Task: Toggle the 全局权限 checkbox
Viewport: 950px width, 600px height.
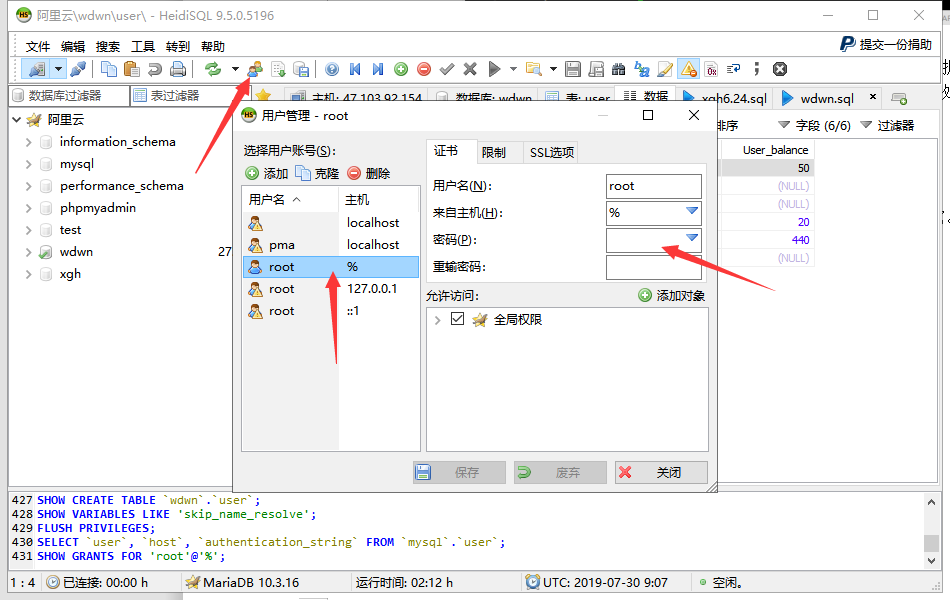Action: click(x=457, y=319)
